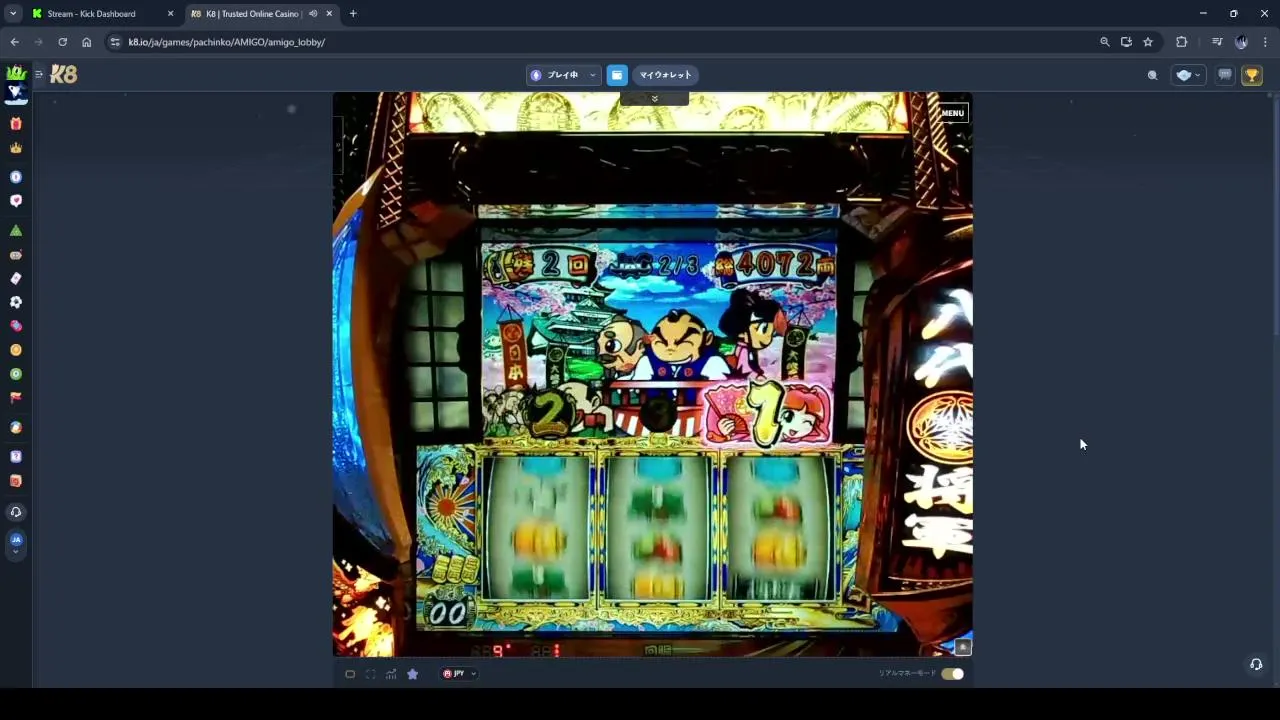1280x720 pixels.
Task: Open the K8 site search magnifier
Action: click(x=1152, y=75)
